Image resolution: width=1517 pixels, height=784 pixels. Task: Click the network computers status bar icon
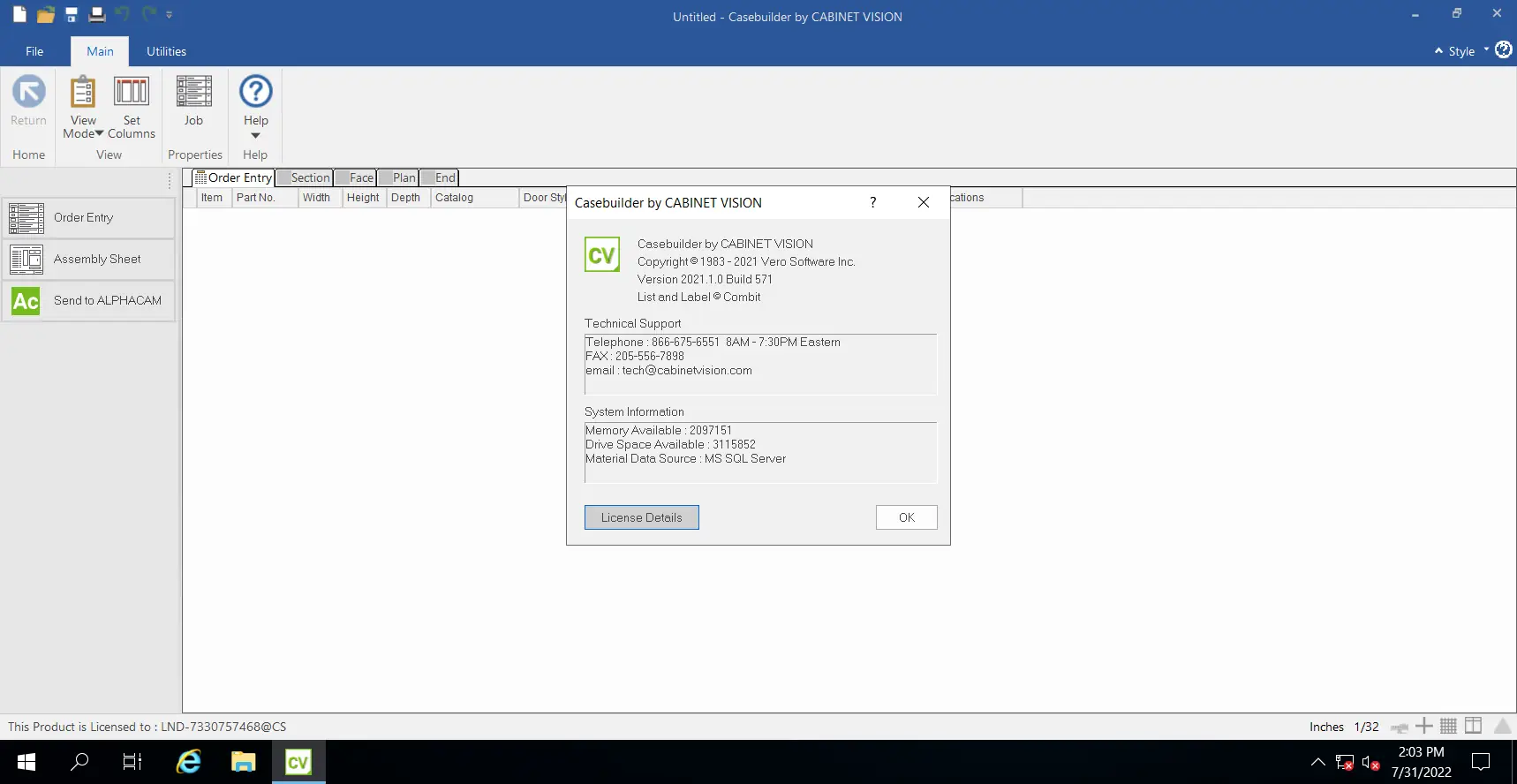pyautogui.click(x=1400, y=727)
